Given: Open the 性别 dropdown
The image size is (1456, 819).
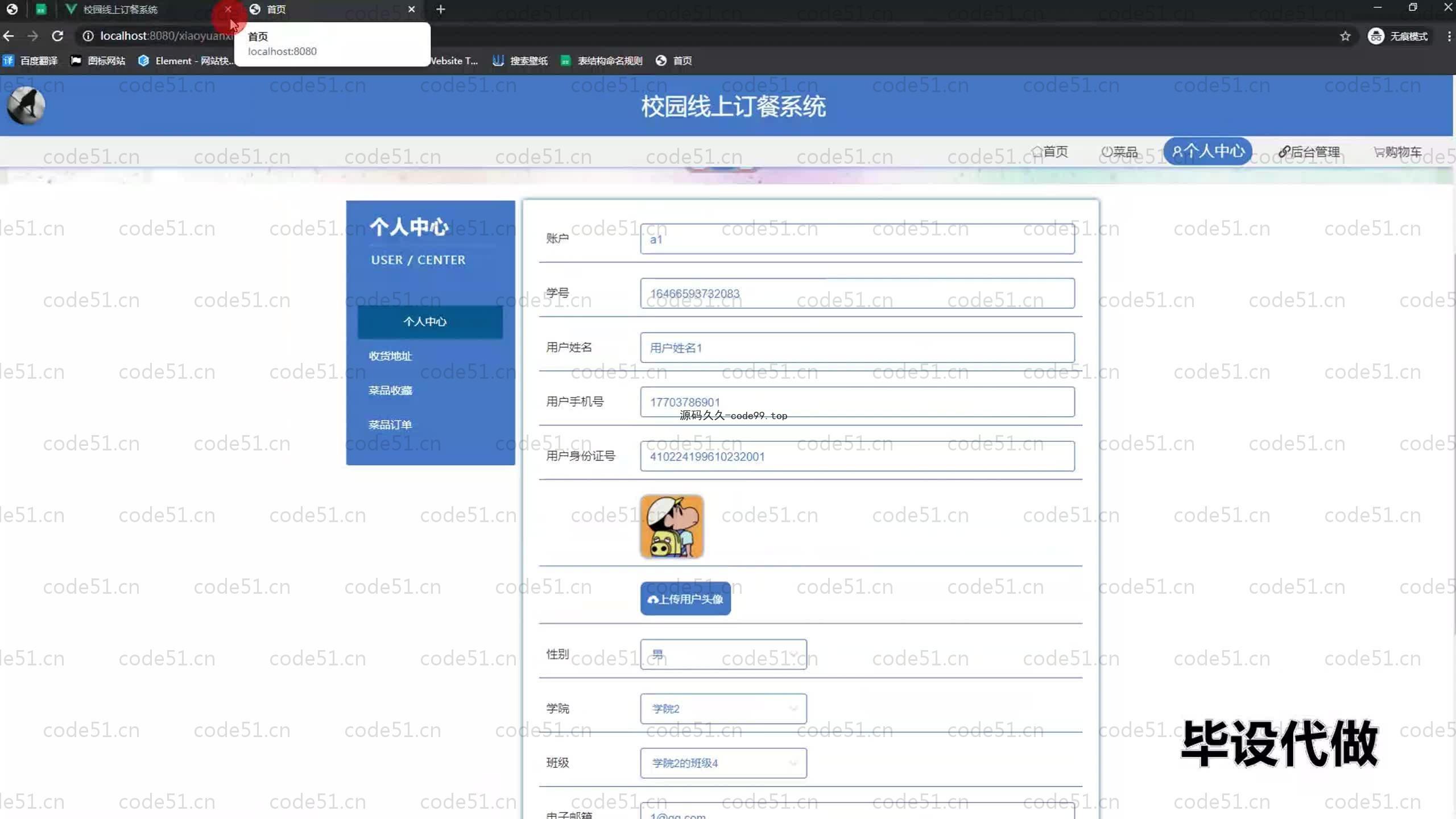Looking at the screenshot, I should 723,655.
